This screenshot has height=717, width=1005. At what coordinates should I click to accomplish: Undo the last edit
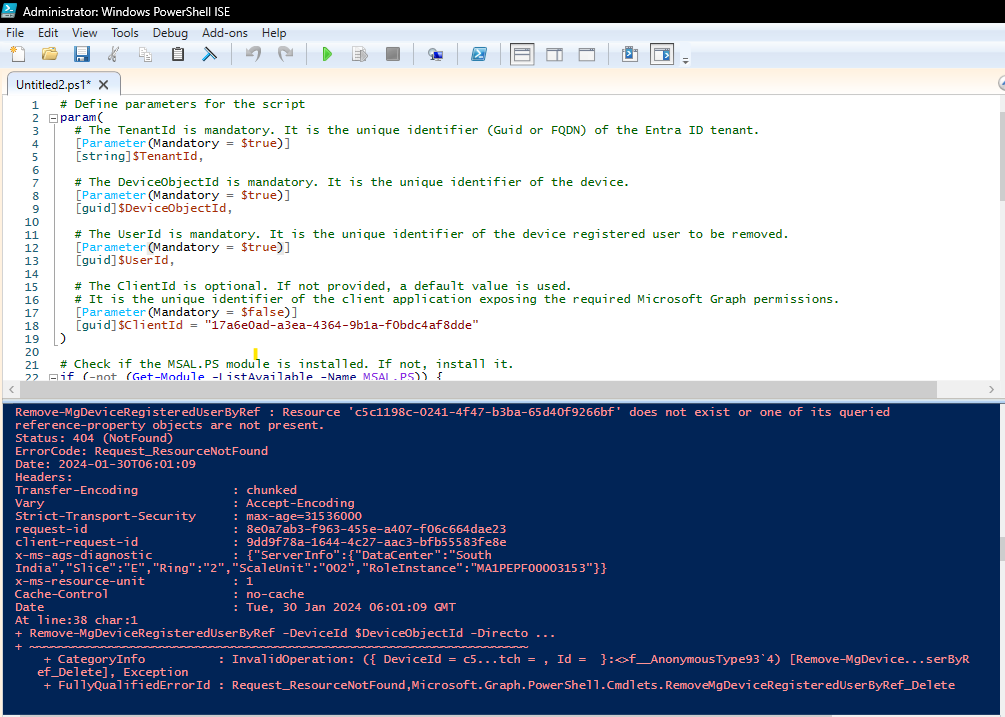tap(253, 54)
